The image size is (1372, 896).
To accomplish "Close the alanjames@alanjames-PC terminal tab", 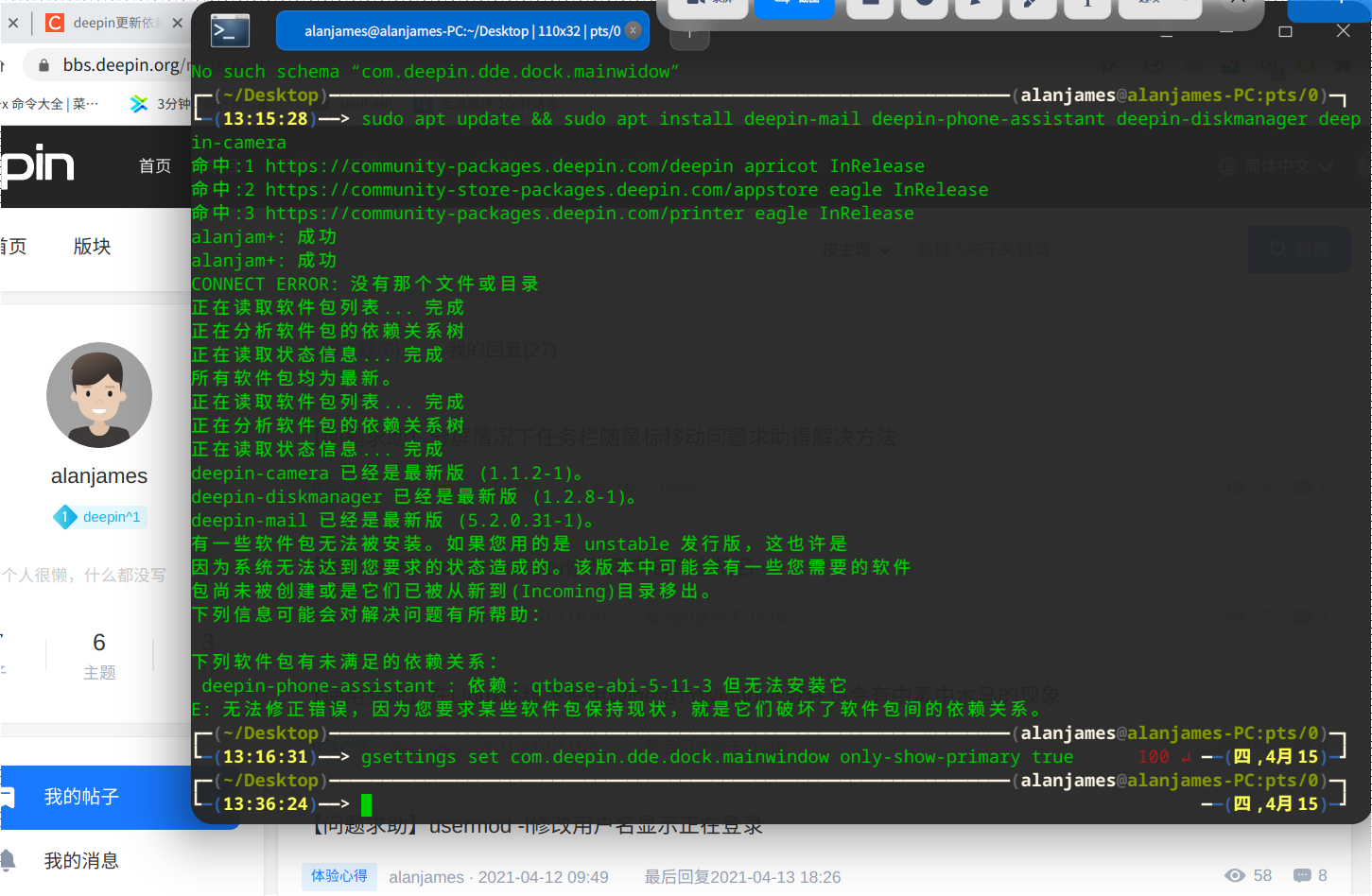I will tap(634, 31).
